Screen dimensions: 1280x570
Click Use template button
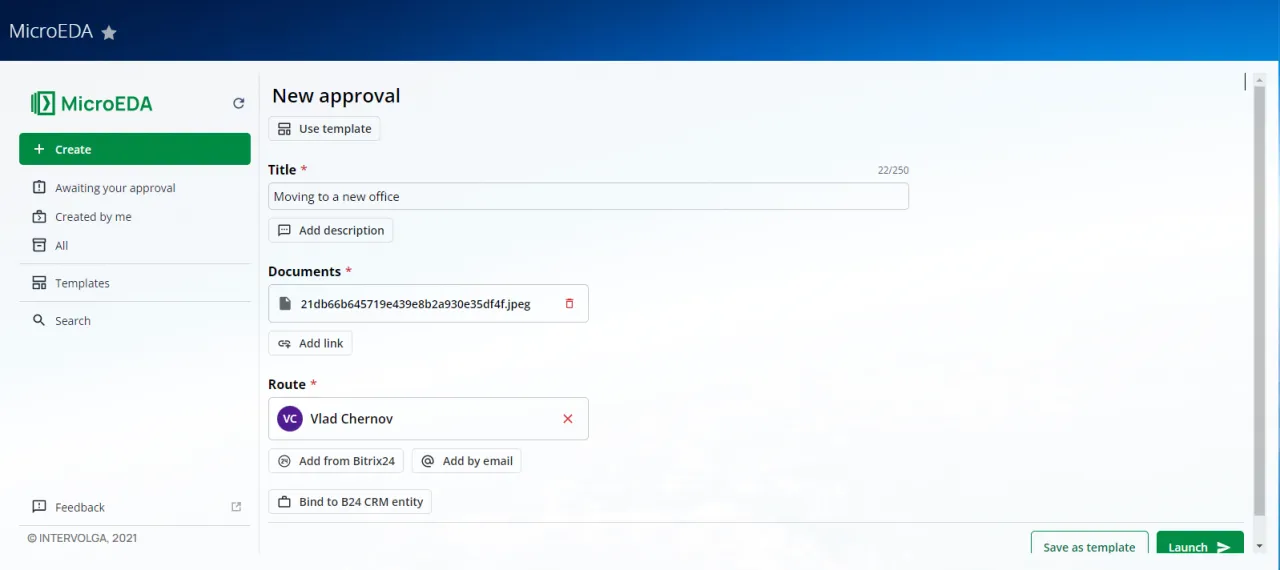click(x=324, y=129)
